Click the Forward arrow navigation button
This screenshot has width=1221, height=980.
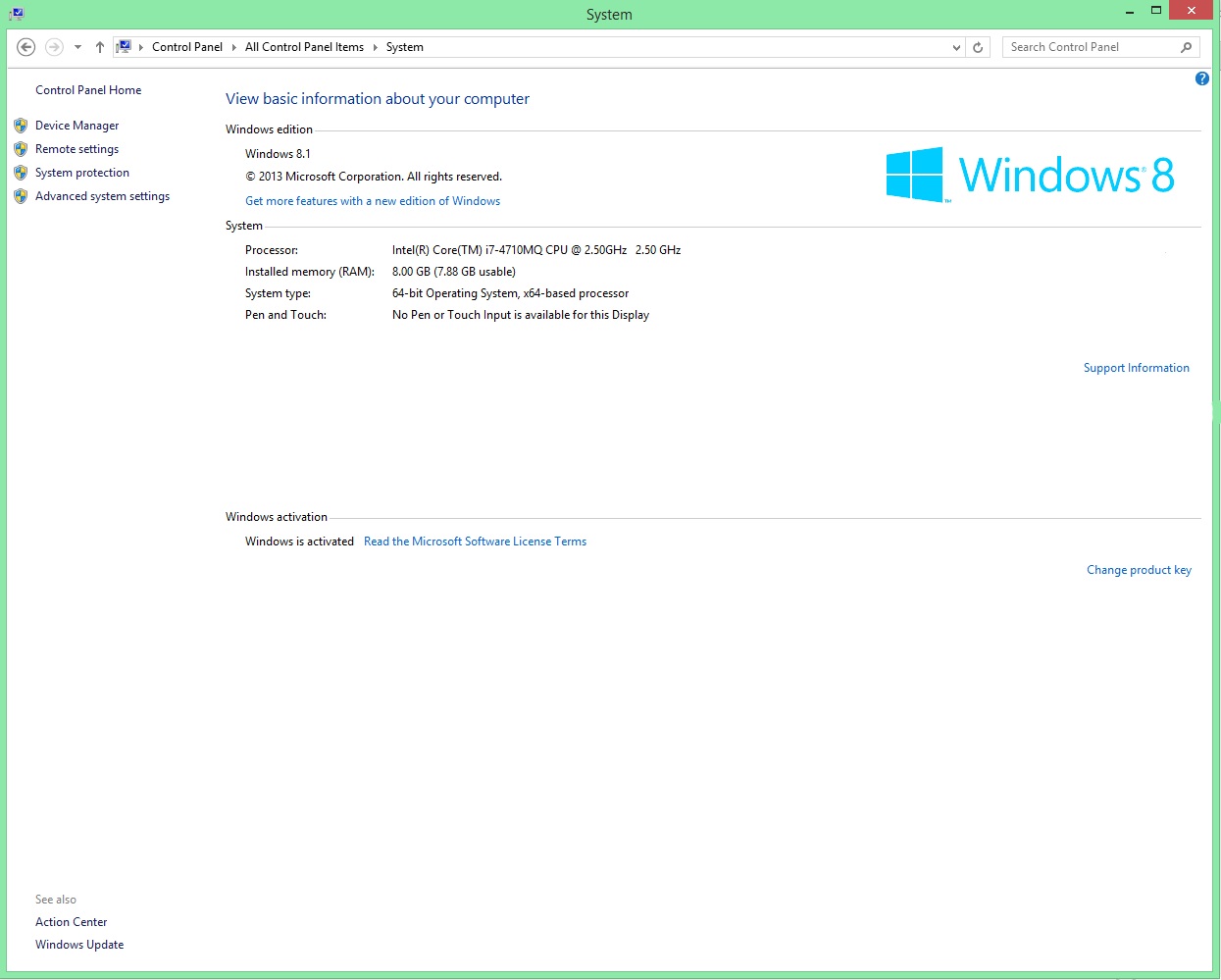pyautogui.click(x=55, y=47)
